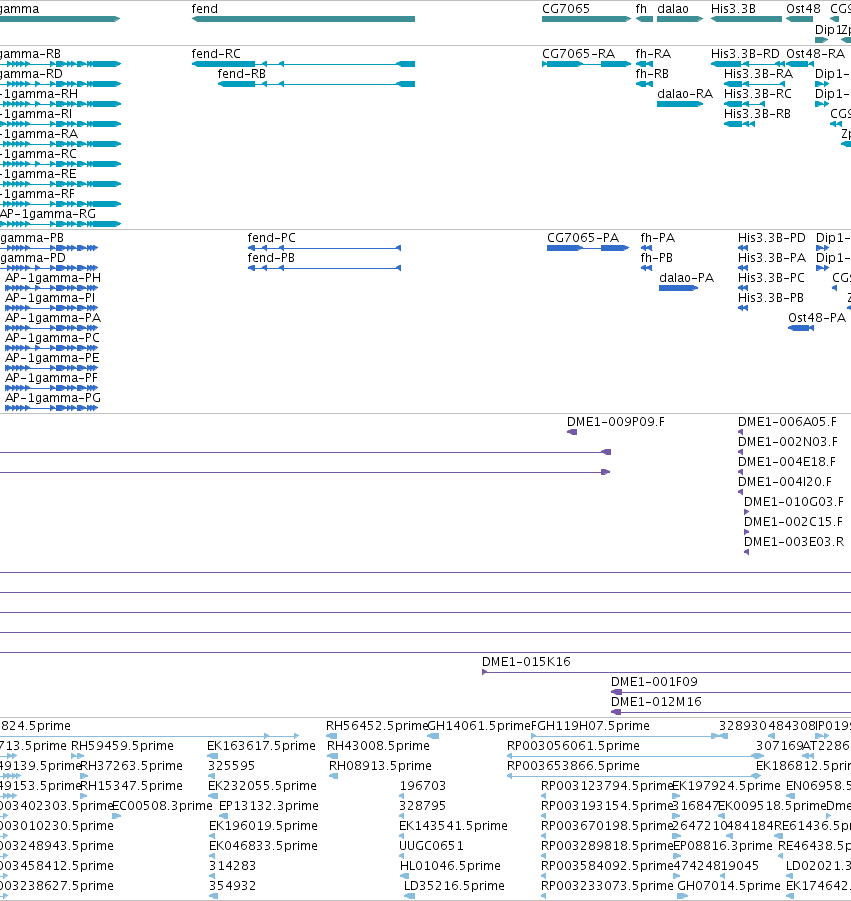Image resolution: width=851 pixels, height=901 pixels.
Task: Select the EP13132.3prime EST label
Action: point(268,806)
